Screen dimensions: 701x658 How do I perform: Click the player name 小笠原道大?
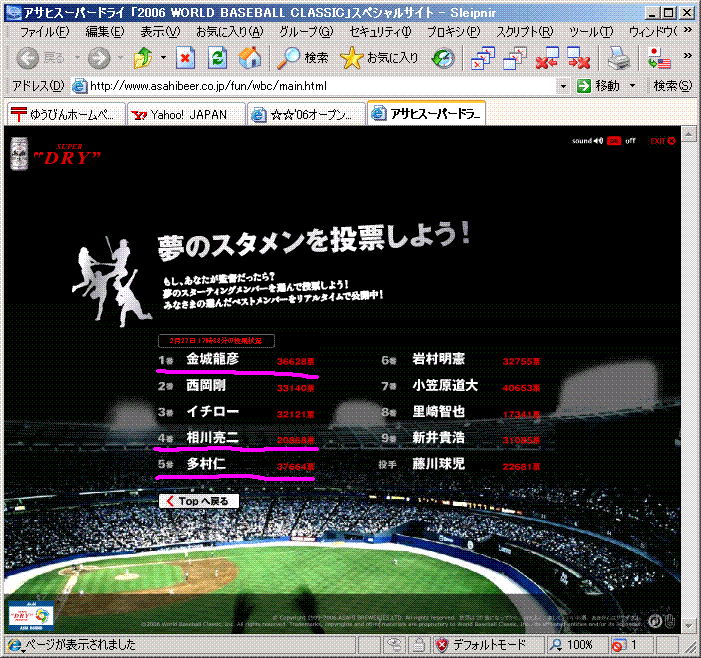(x=445, y=385)
